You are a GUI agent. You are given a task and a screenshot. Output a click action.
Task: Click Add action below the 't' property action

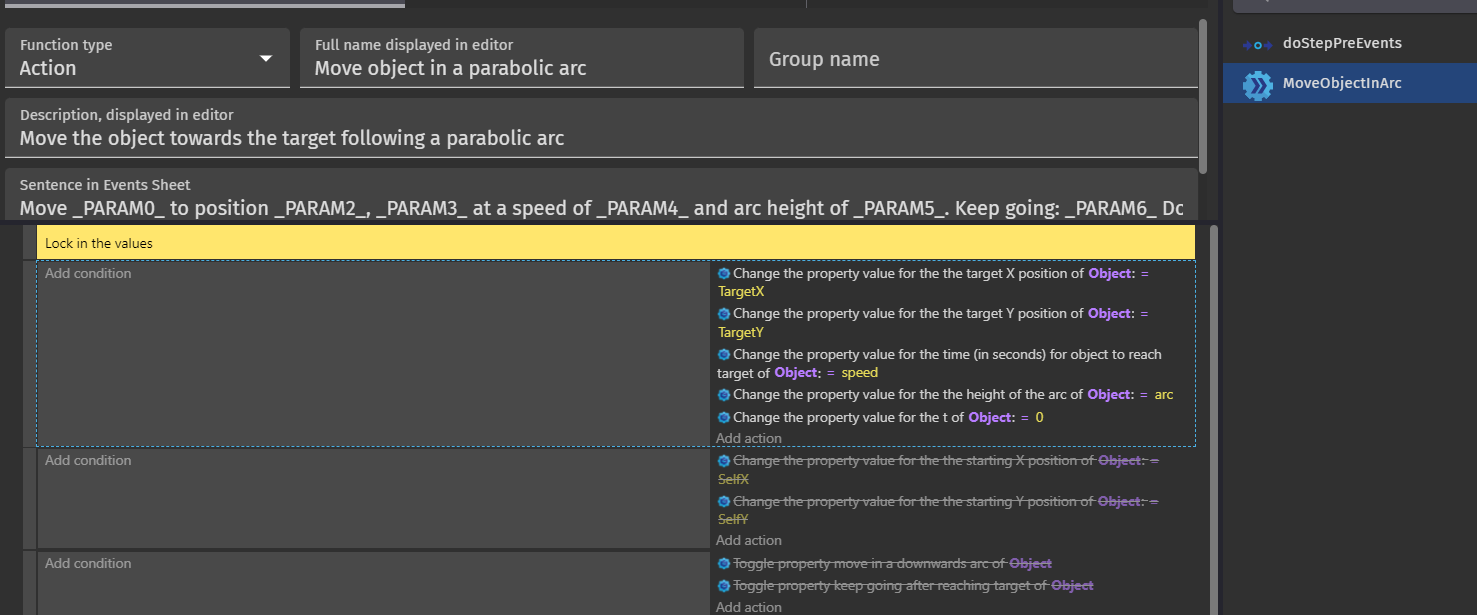pyautogui.click(x=748, y=438)
